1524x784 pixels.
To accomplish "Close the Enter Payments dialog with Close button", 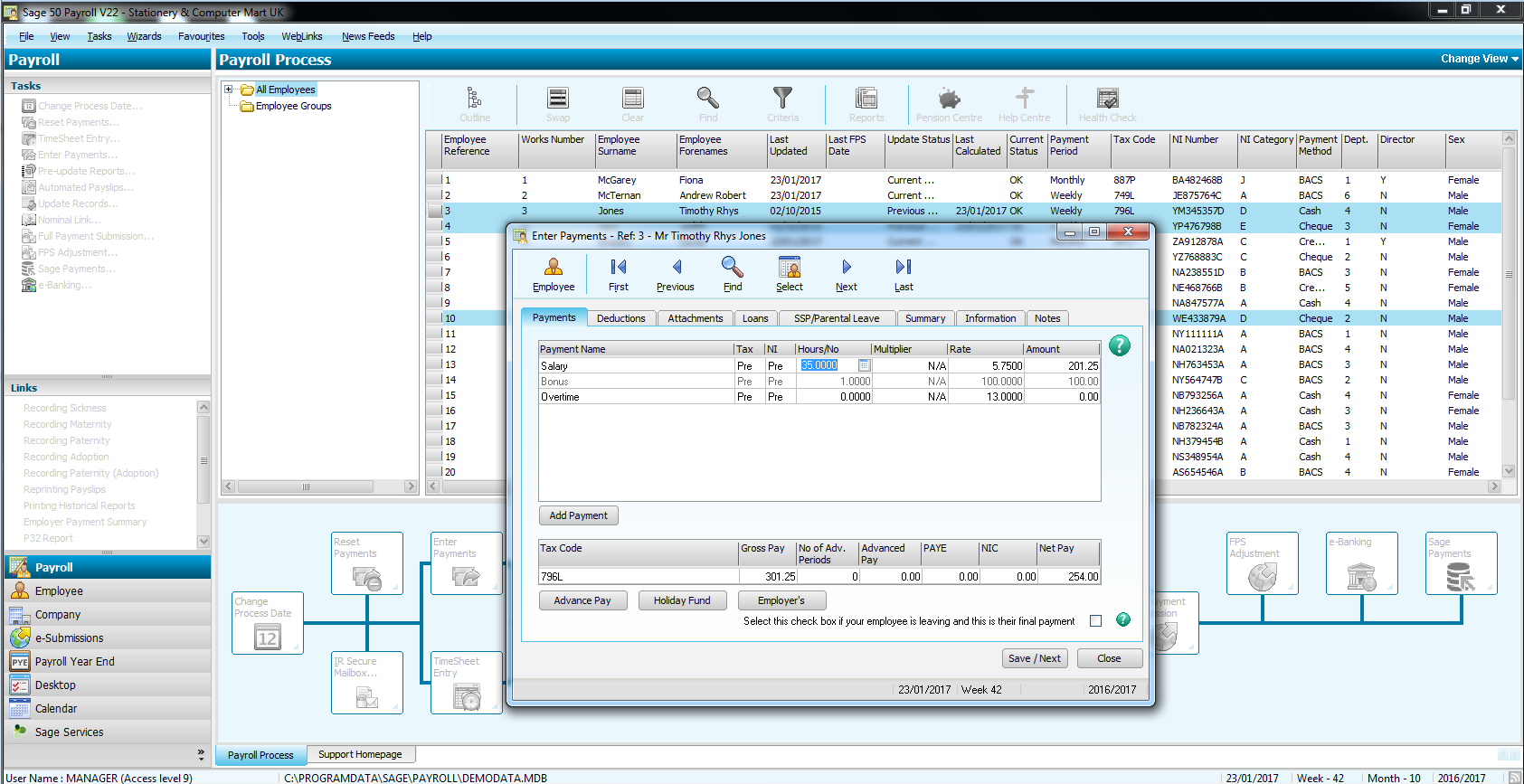I will 1109,658.
